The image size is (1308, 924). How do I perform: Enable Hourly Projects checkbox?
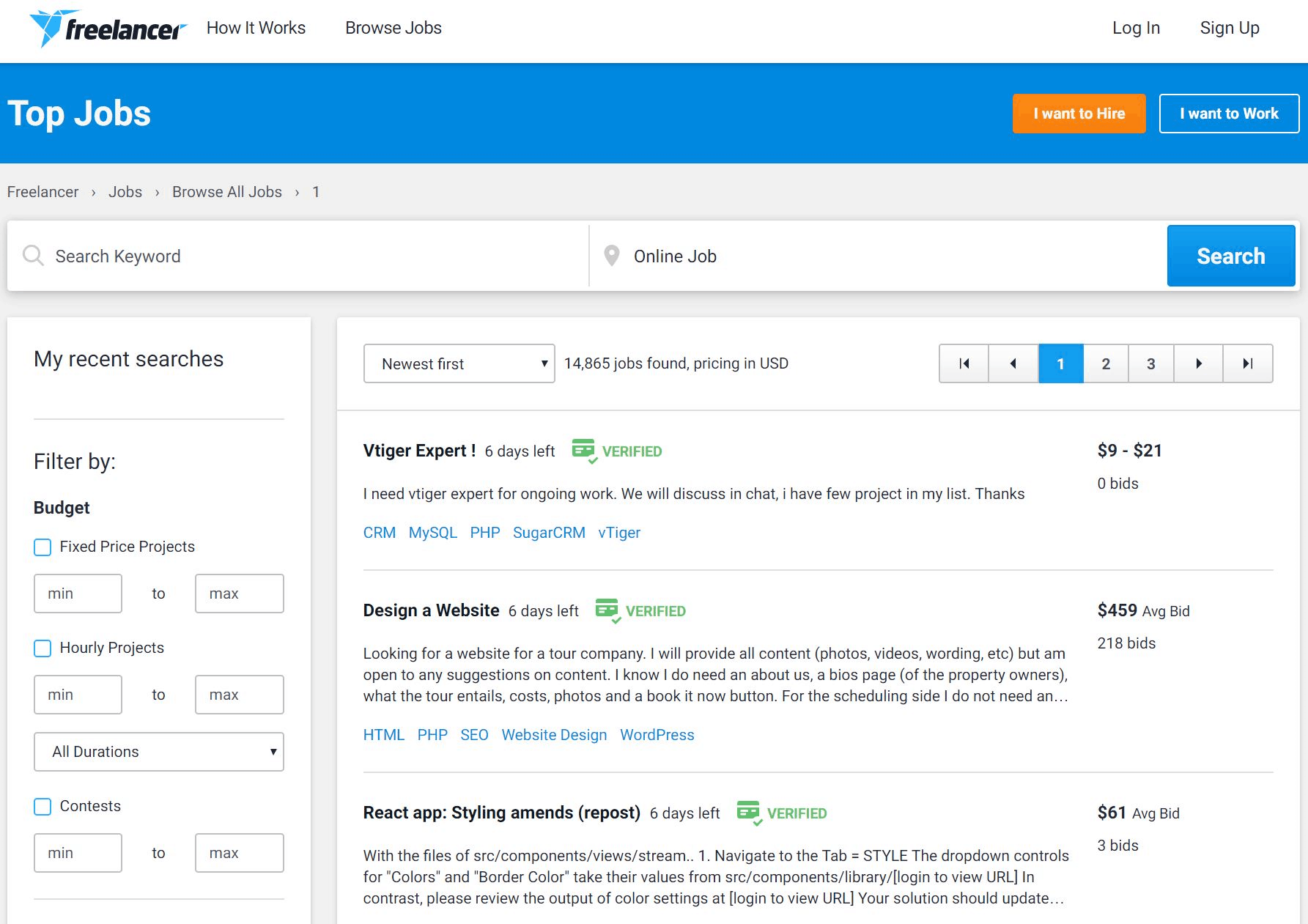click(43, 648)
